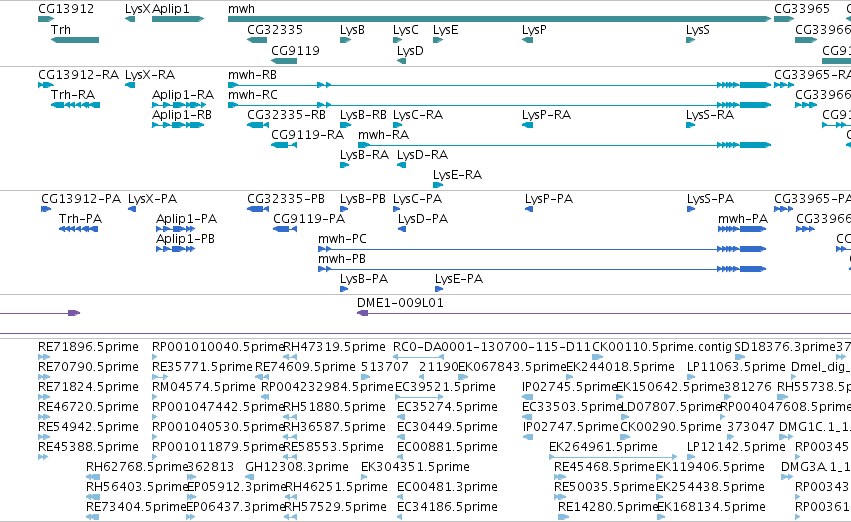Click the SD18376.3prime EST
851x522 pixels.
coord(739,357)
